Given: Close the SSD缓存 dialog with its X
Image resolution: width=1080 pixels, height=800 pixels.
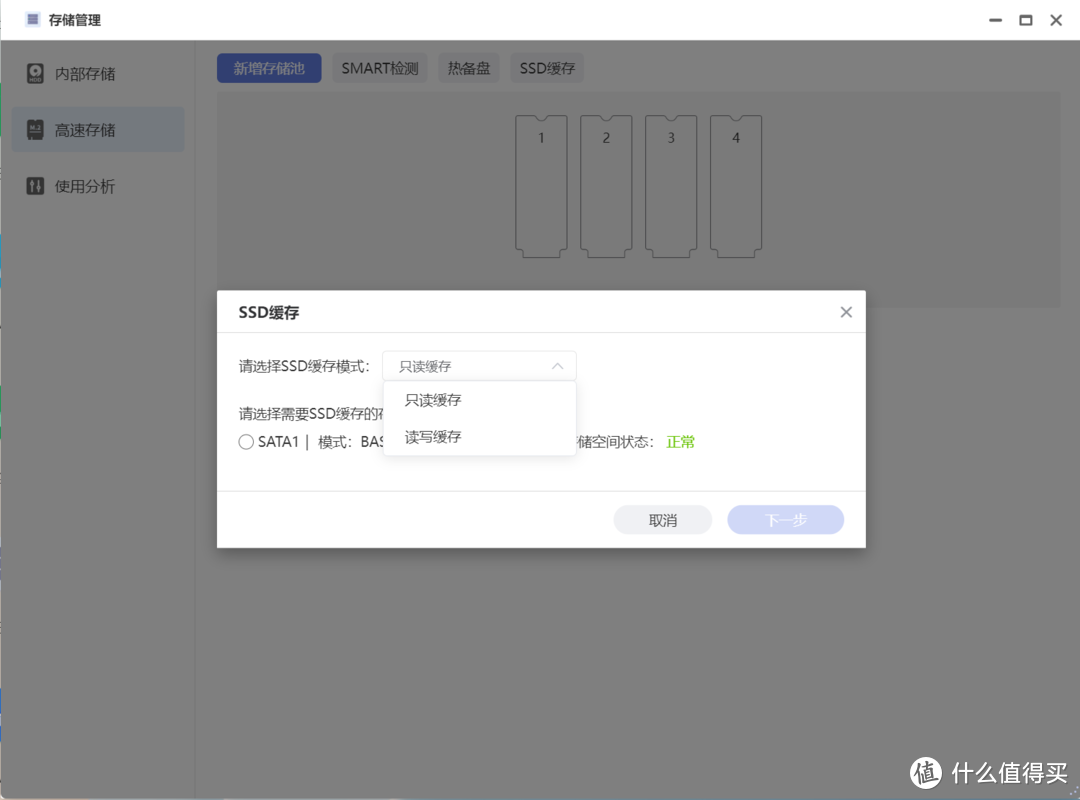Looking at the screenshot, I should (x=846, y=311).
